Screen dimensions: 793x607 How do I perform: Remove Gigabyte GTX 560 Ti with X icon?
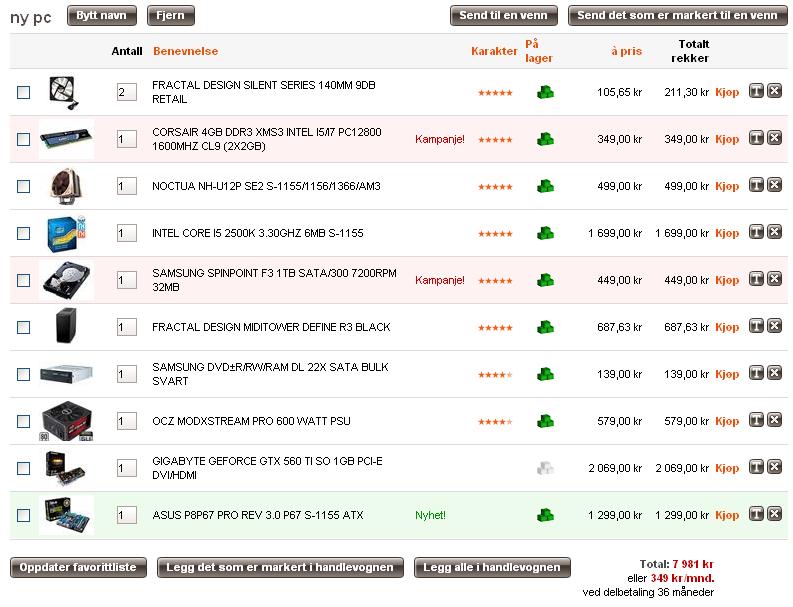(x=774, y=467)
